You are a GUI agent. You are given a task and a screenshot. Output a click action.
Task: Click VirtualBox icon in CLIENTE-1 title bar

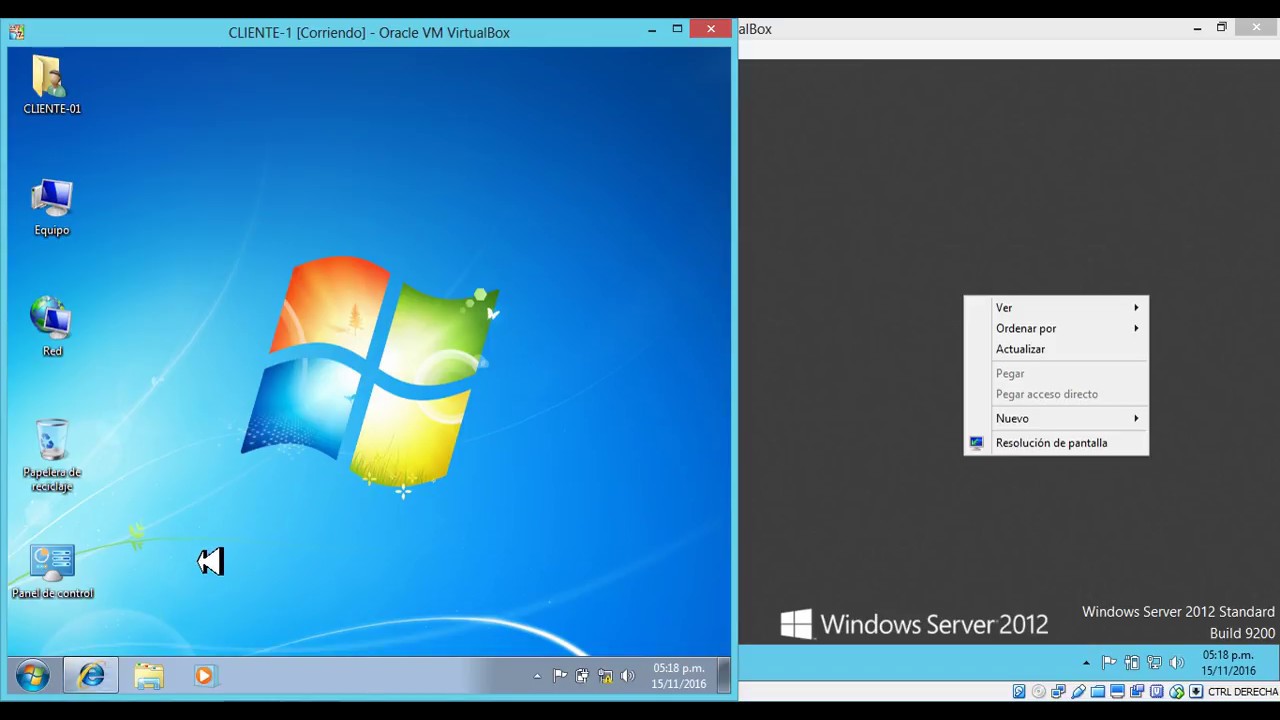tap(17, 32)
